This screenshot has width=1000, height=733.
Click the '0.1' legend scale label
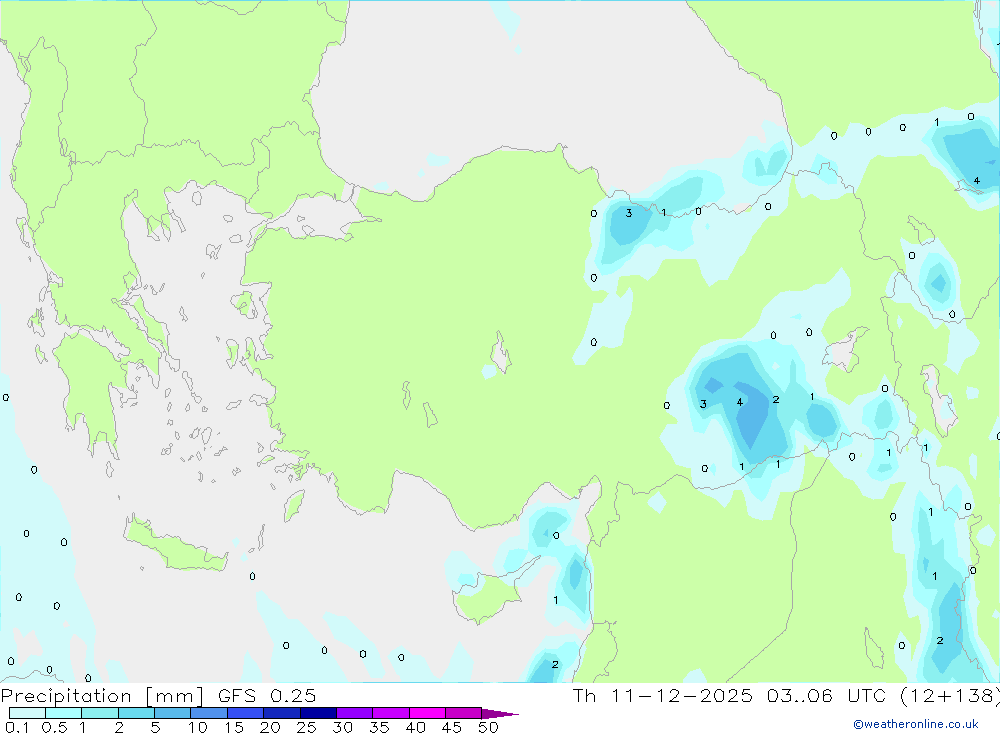click(17, 727)
